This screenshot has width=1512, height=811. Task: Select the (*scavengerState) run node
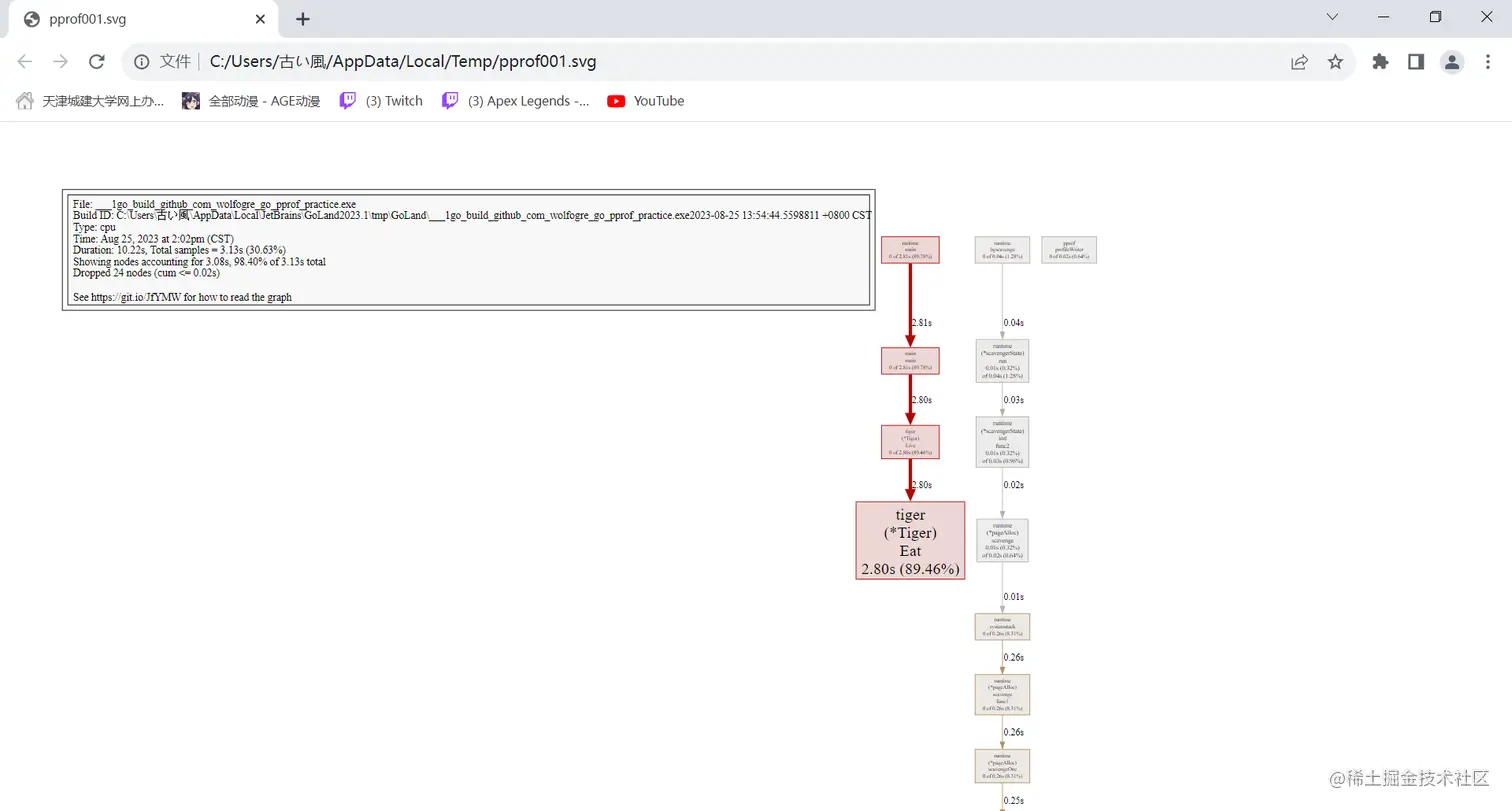(1002, 361)
